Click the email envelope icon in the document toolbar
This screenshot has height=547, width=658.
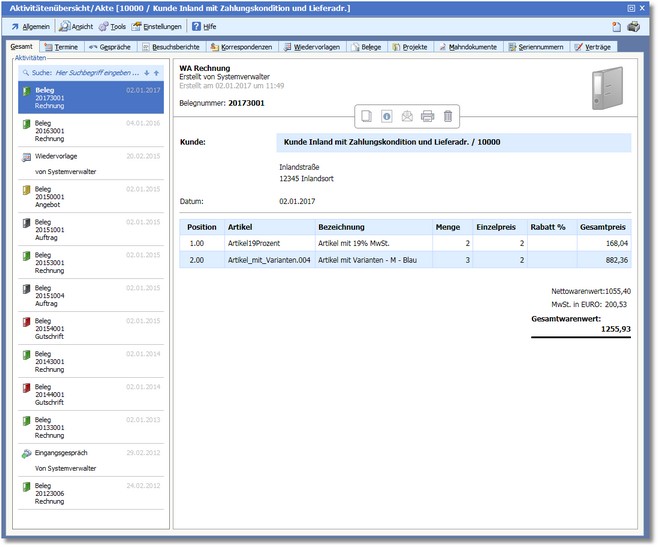tap(407, 116)
